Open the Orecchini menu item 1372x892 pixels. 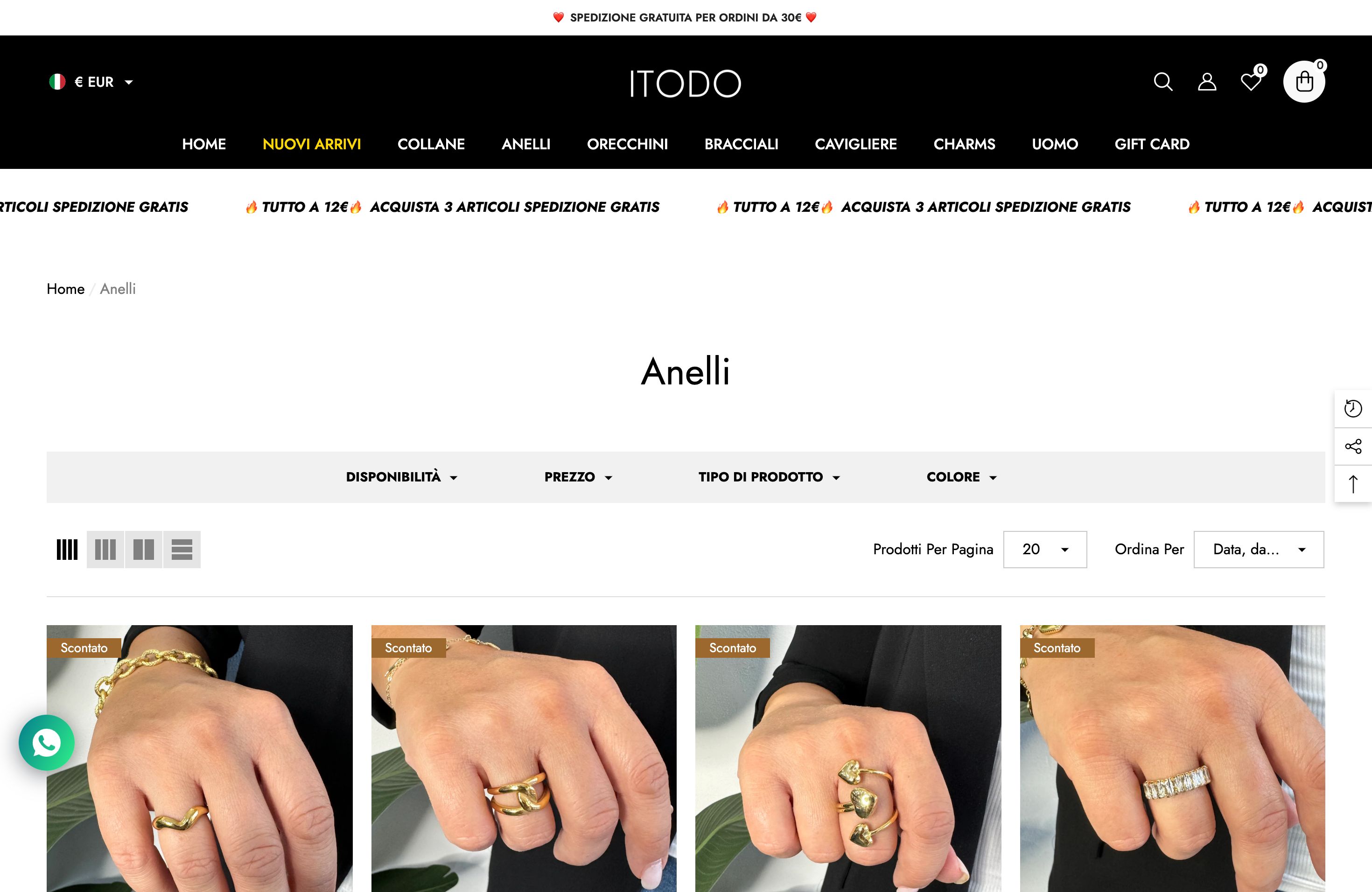pos(627,144)
